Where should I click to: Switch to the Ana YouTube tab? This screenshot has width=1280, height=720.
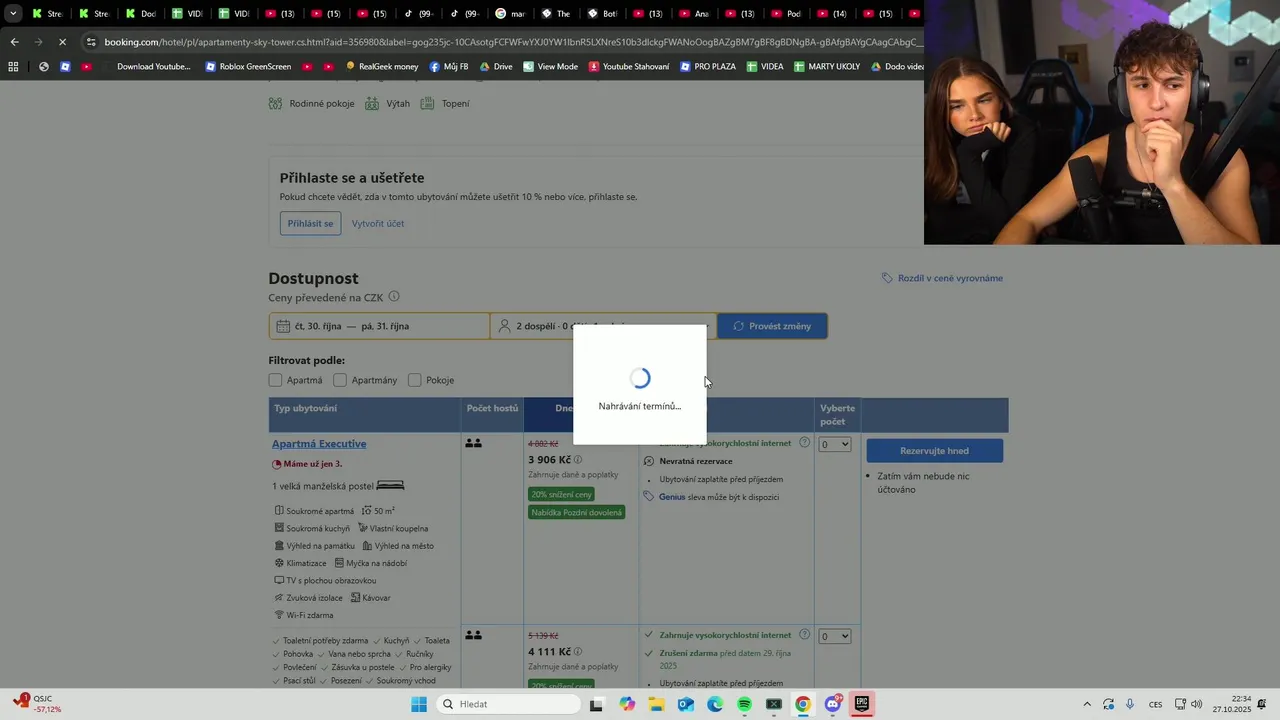694,14
